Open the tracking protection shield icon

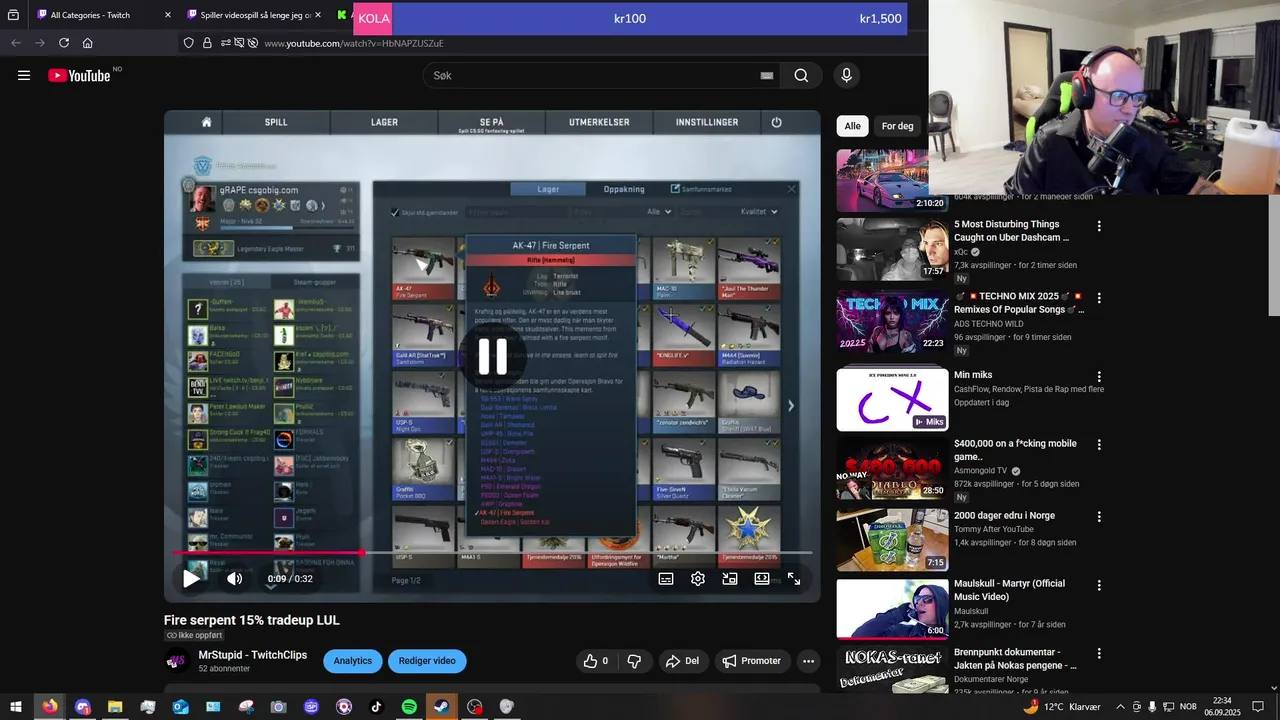pos(188,43)
